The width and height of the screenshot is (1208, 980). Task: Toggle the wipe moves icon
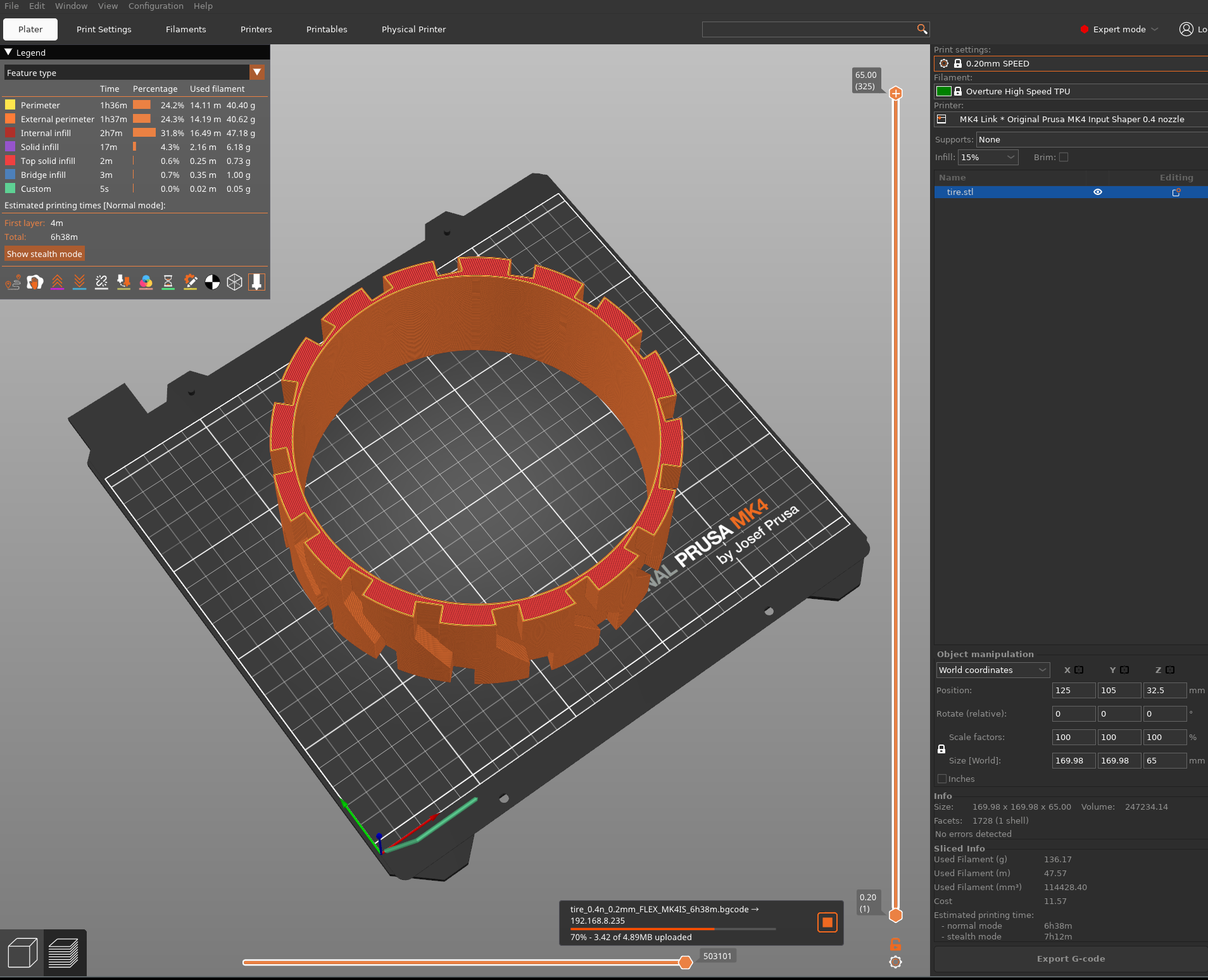(35, 282)
